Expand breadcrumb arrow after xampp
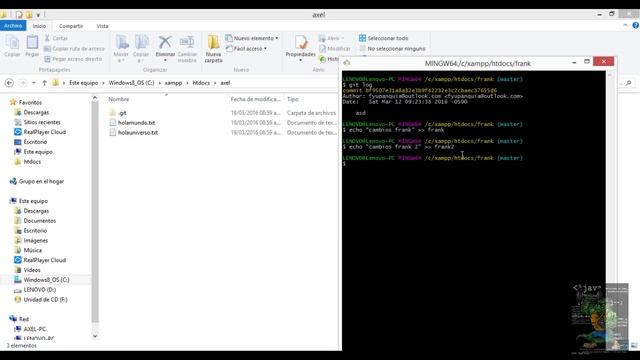640x360 pixels. tap(187, 83)
